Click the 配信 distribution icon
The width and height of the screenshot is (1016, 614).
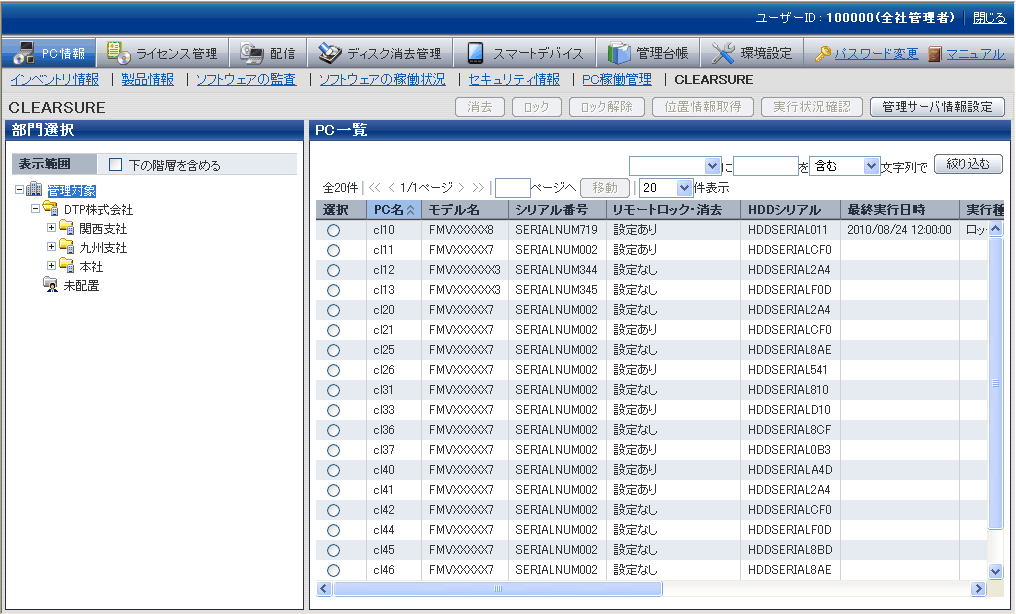coord(251,53)
